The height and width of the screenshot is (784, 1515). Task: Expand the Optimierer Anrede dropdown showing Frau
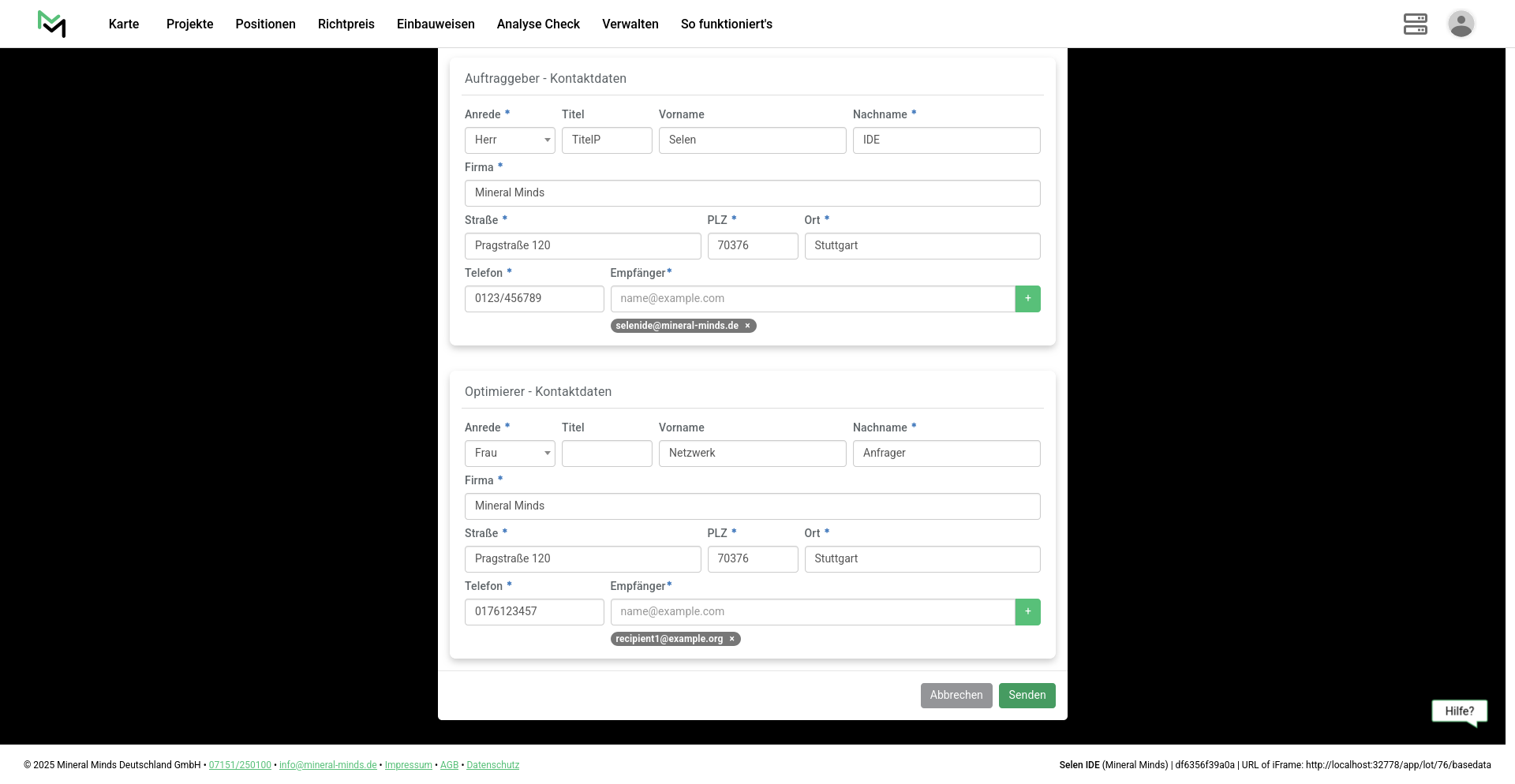(510, 454)
